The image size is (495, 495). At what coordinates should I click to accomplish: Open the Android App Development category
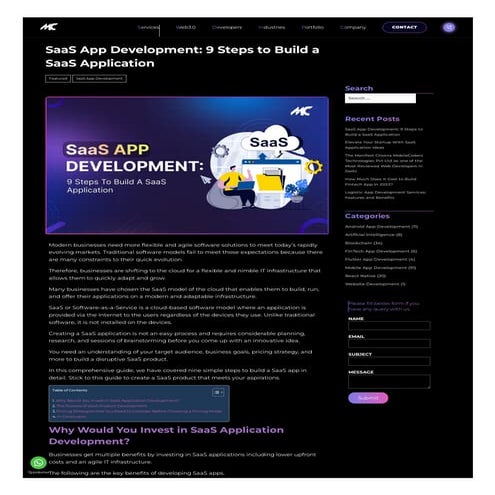[x=381, y=227]
